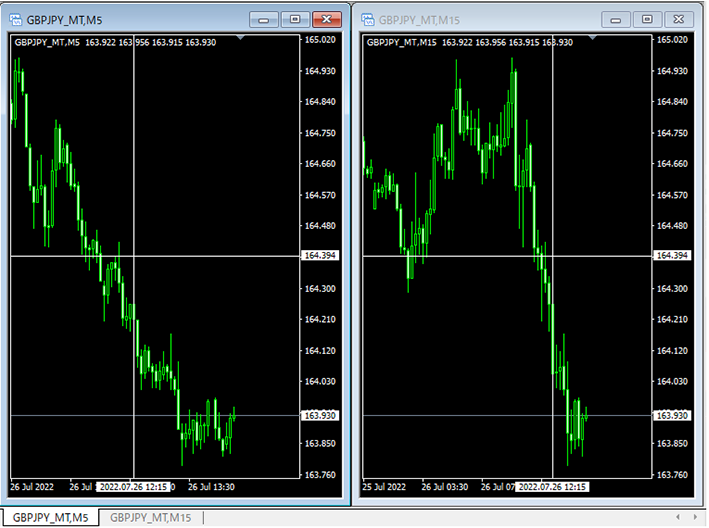Click the chart shift triangle in the M15 chart
This screenshot has height=528, width=709.
(x=592, y=38)
